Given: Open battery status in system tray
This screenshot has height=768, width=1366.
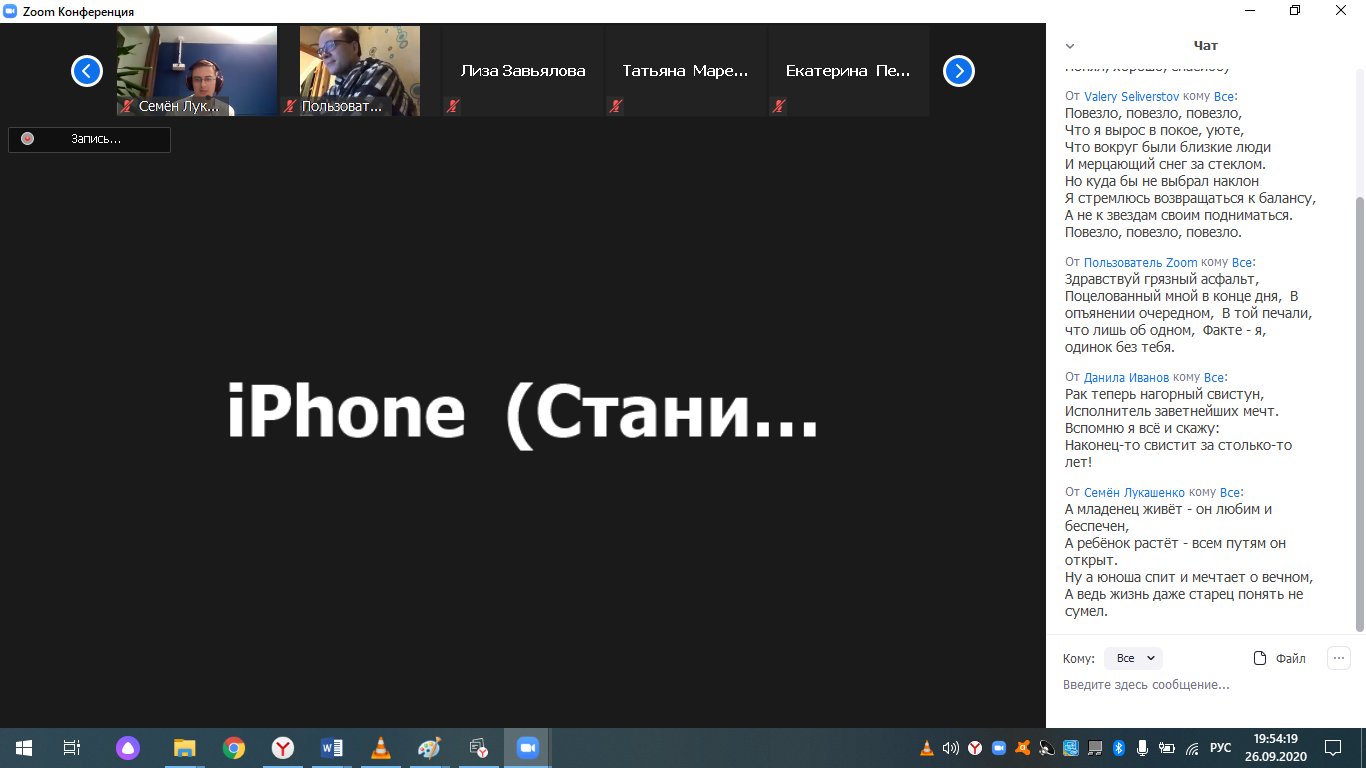Looking at the screenshot, I should (1167, 748).
